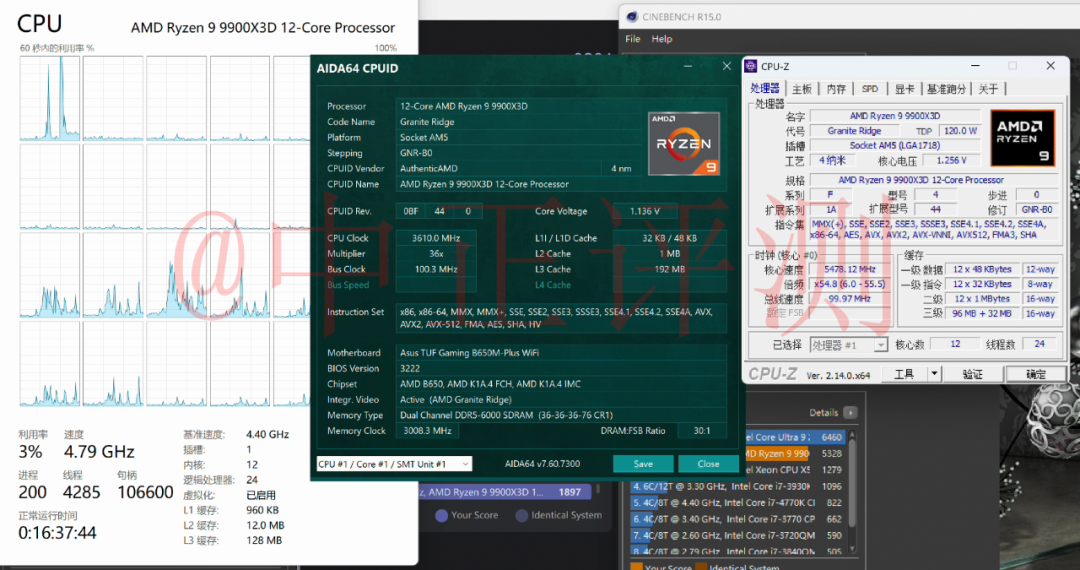Click the 倍频 value x54.8 (6.0 - 55.5)
The image size is (1080, 570).
click(849, 284)
